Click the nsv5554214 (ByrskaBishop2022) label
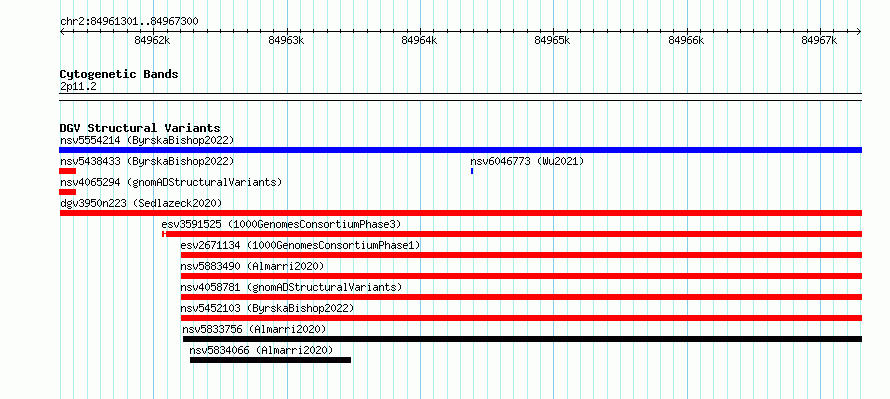 click(x=147, y=140)
